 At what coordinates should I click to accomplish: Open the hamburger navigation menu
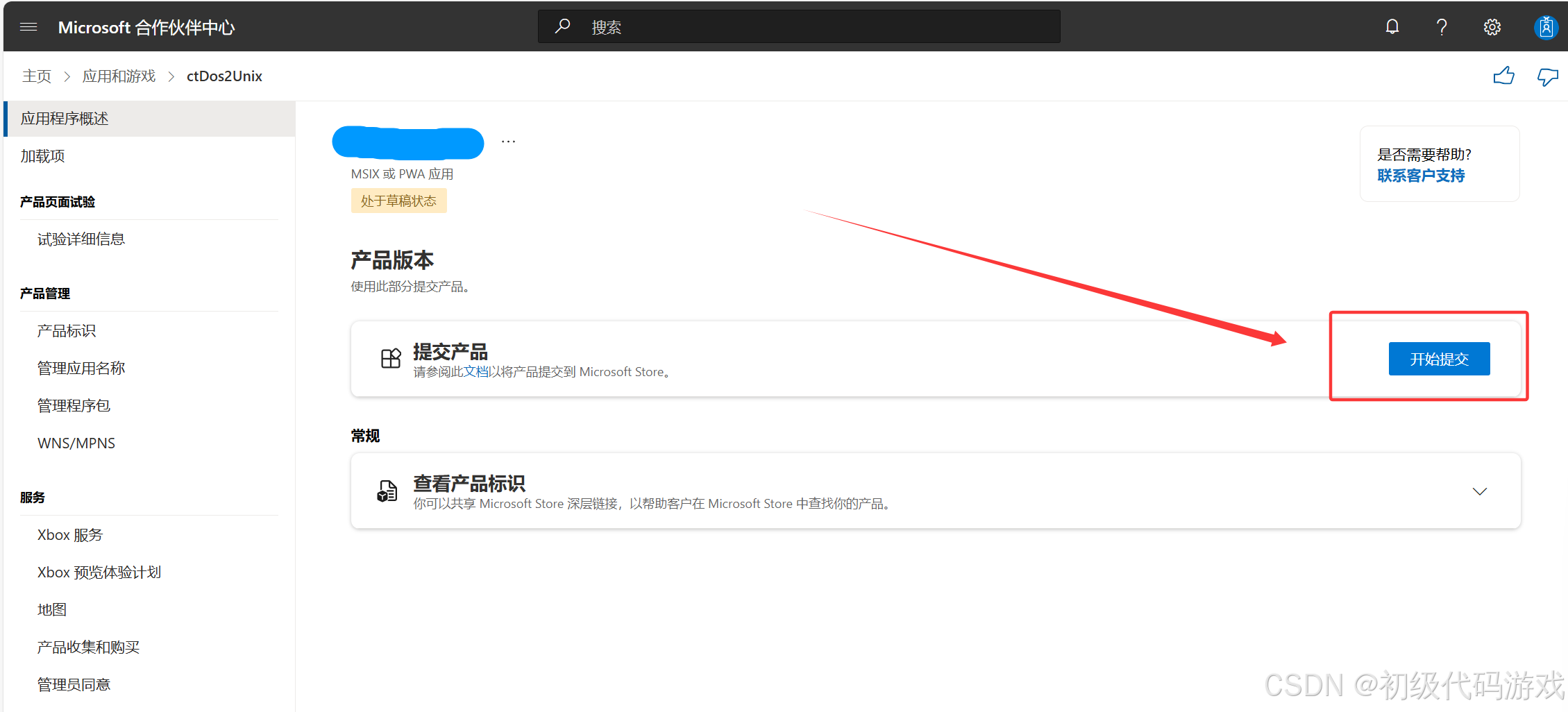28,27
